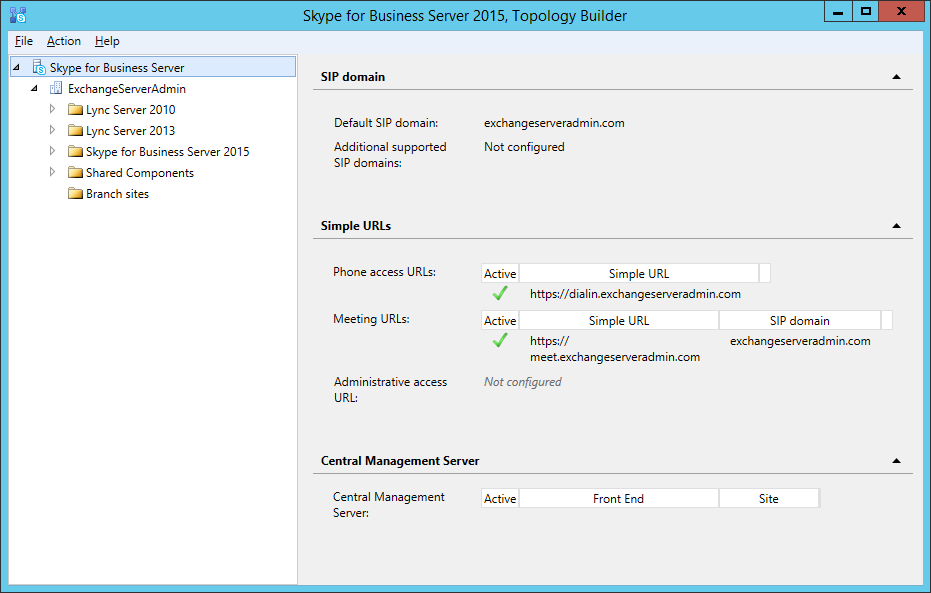Click the Active column header for Phone access URLs

(500, 273)
